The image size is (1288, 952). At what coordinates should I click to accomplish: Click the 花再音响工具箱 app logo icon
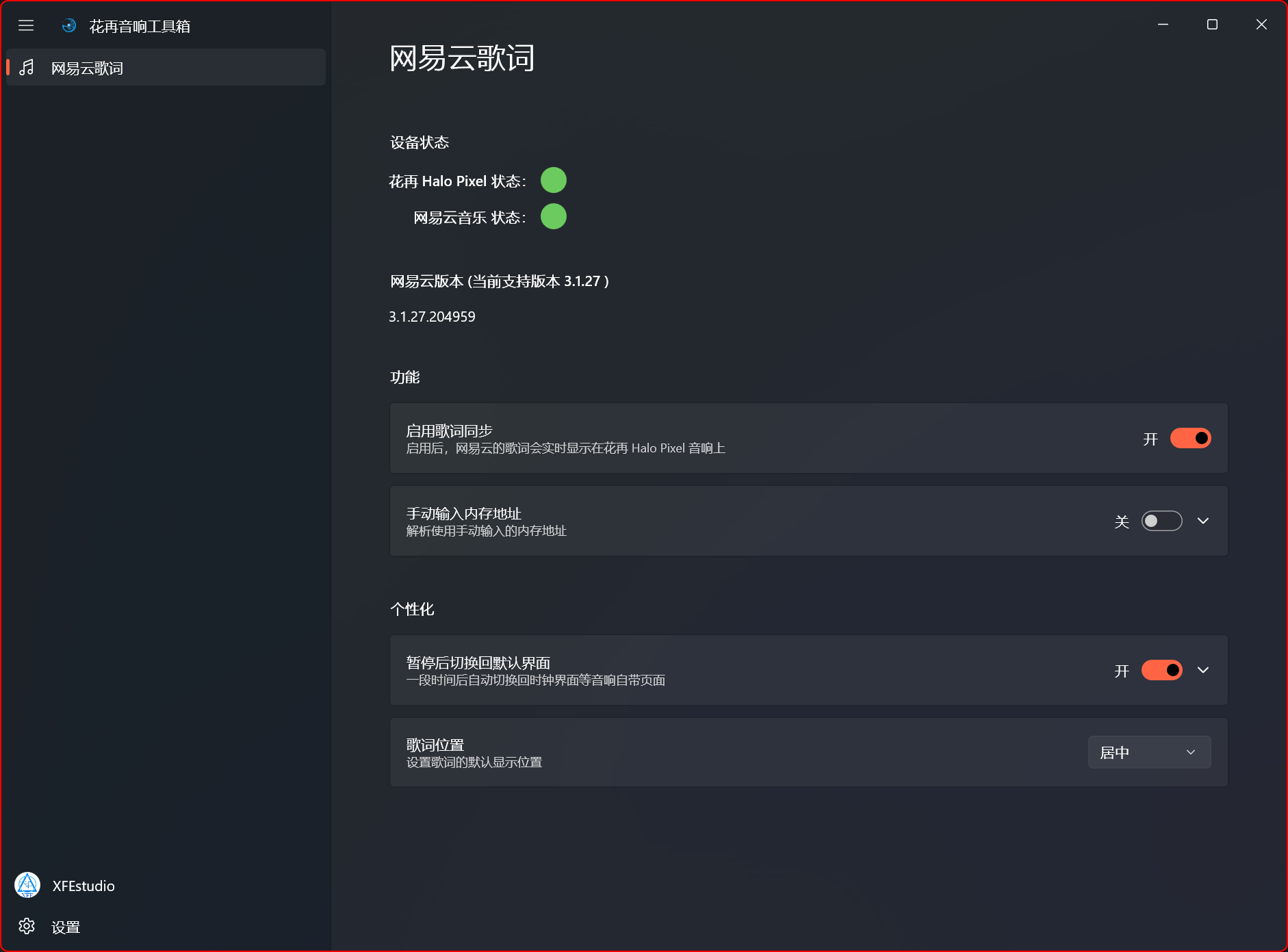(x=68, y=25)
